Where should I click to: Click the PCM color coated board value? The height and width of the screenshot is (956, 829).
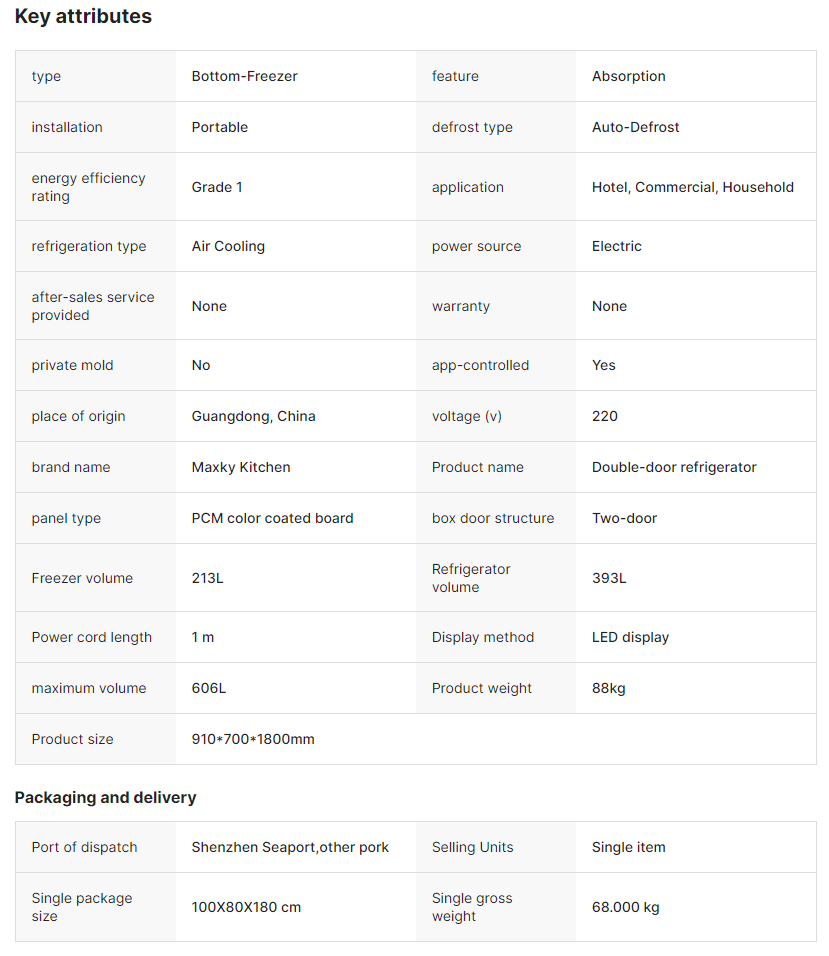(272, 518)
